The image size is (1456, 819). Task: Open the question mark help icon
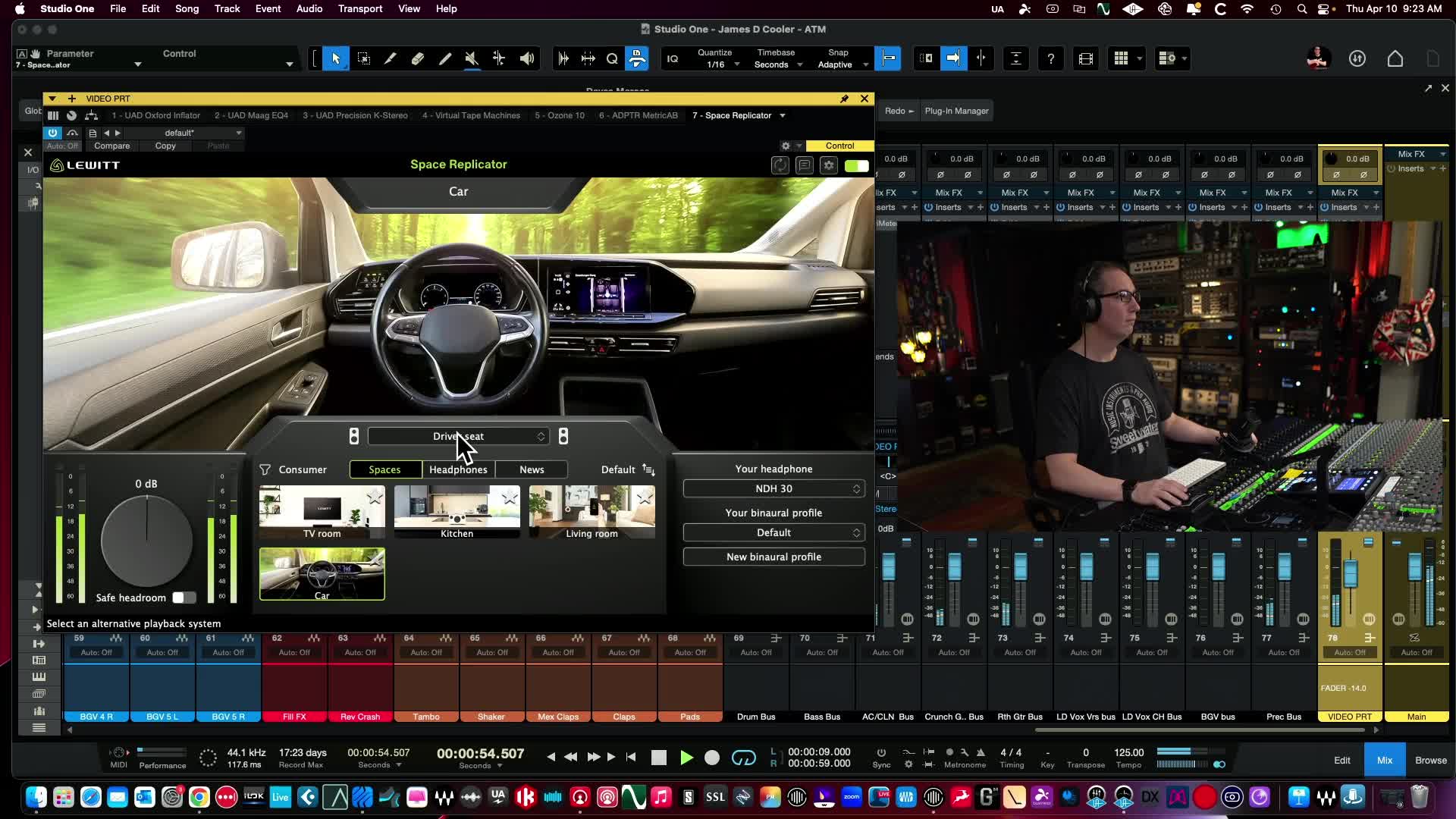click(1050, 58)
